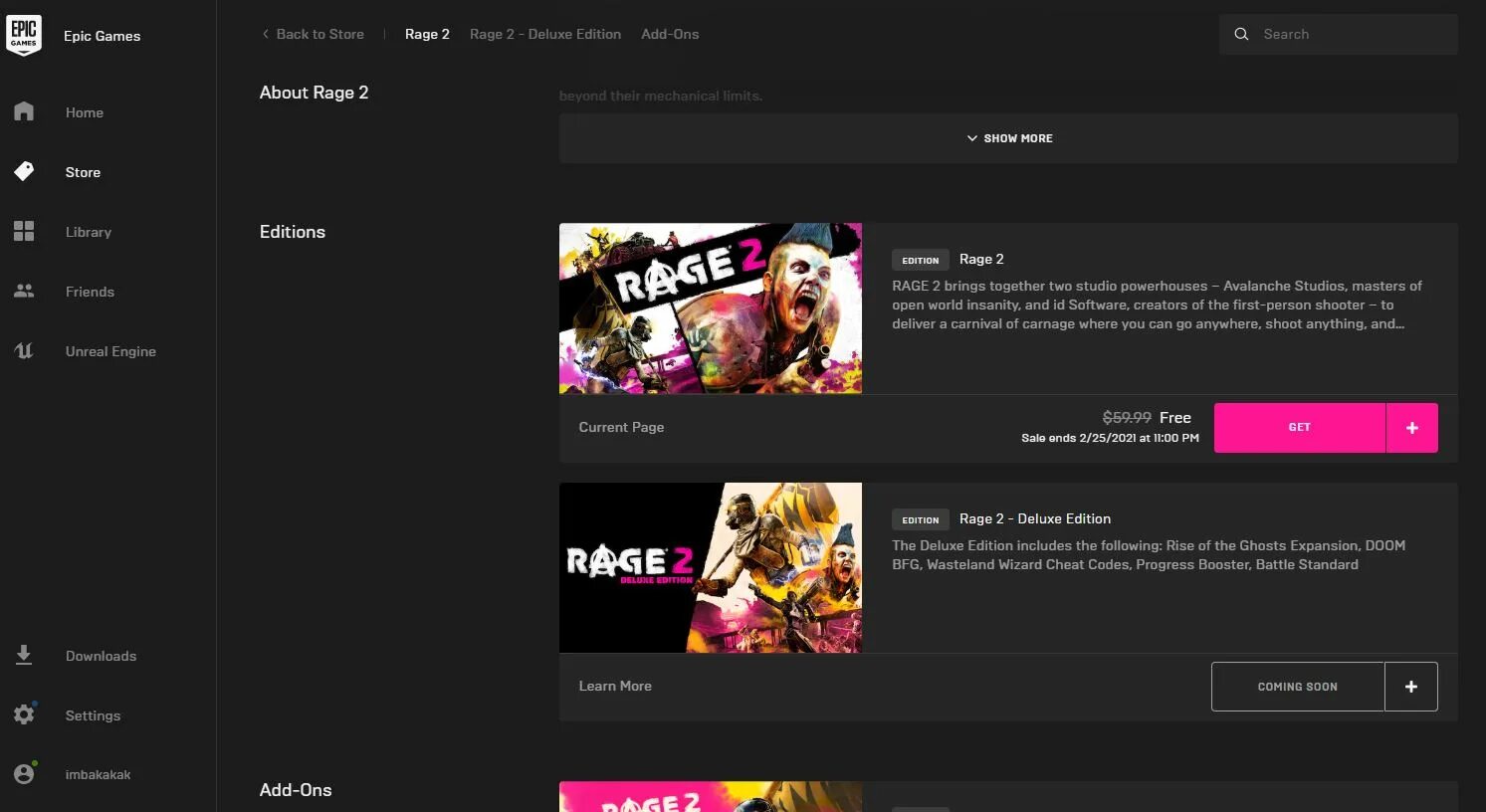Click the Epic Games logo icon

point(24,36)
